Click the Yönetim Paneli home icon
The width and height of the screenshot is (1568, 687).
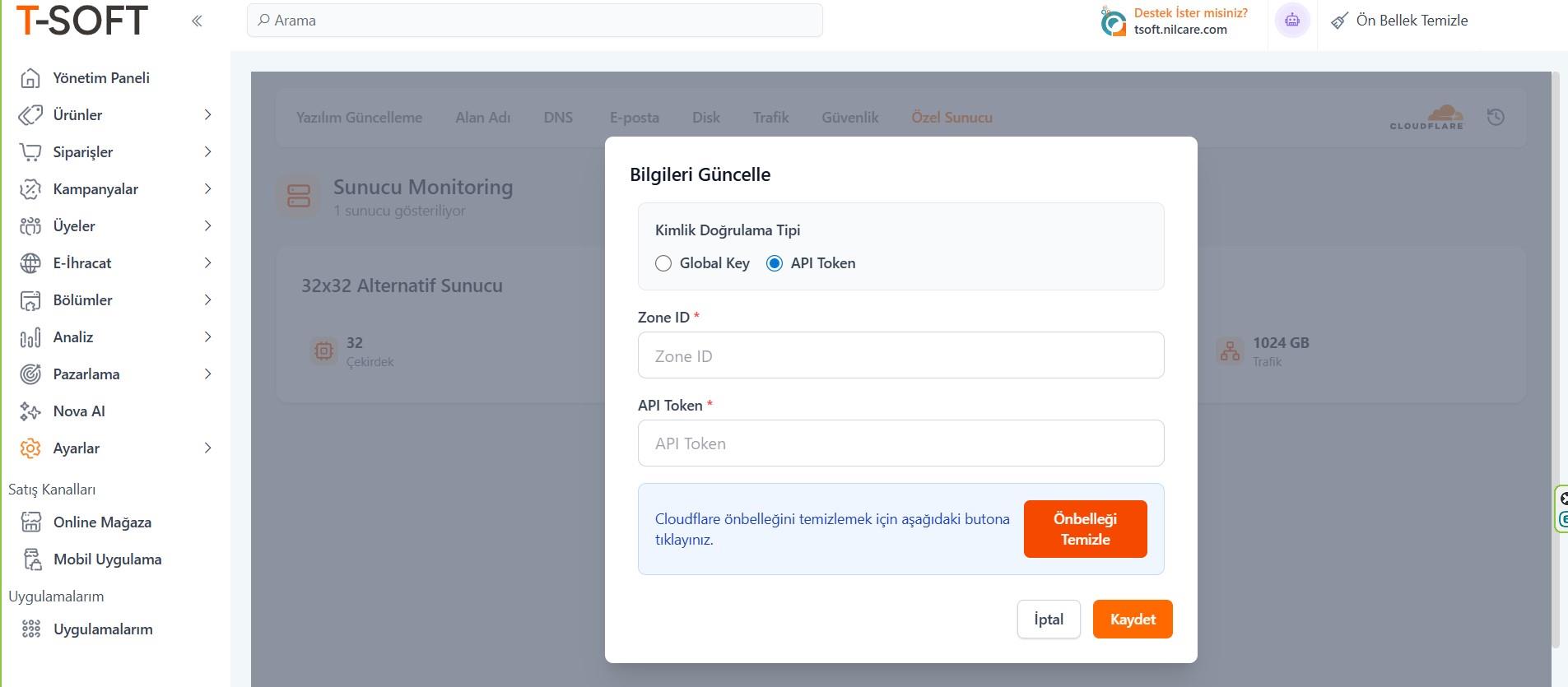[30, 78]
